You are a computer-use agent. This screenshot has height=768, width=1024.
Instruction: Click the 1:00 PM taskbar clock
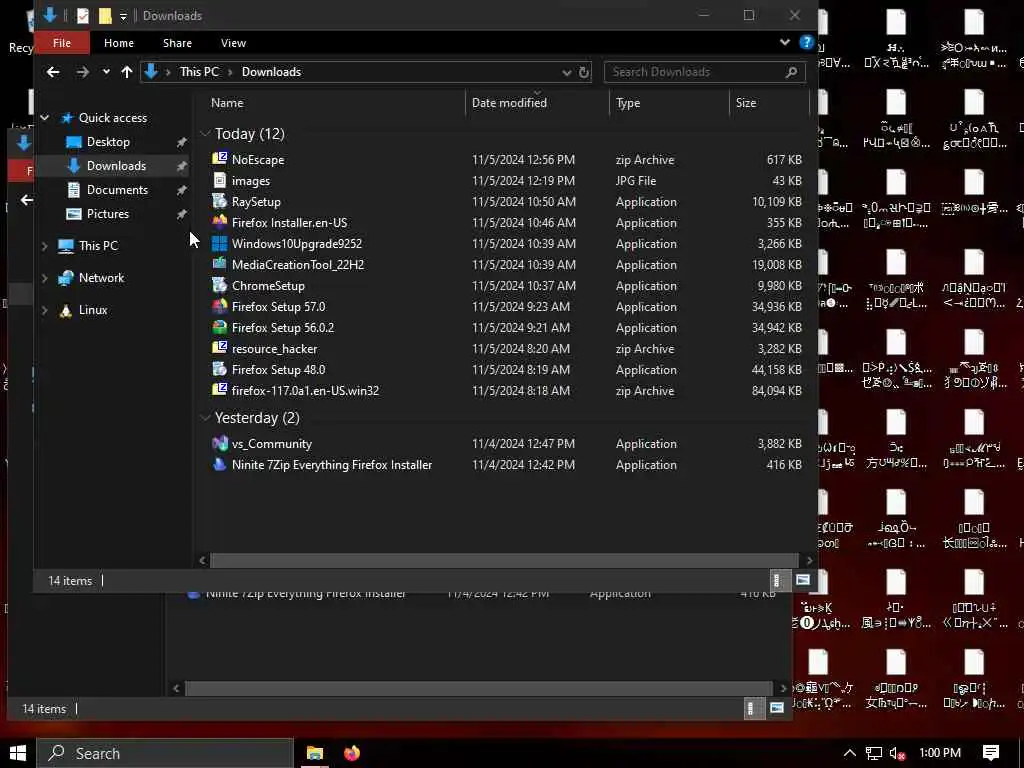click(x=939, y=753)
